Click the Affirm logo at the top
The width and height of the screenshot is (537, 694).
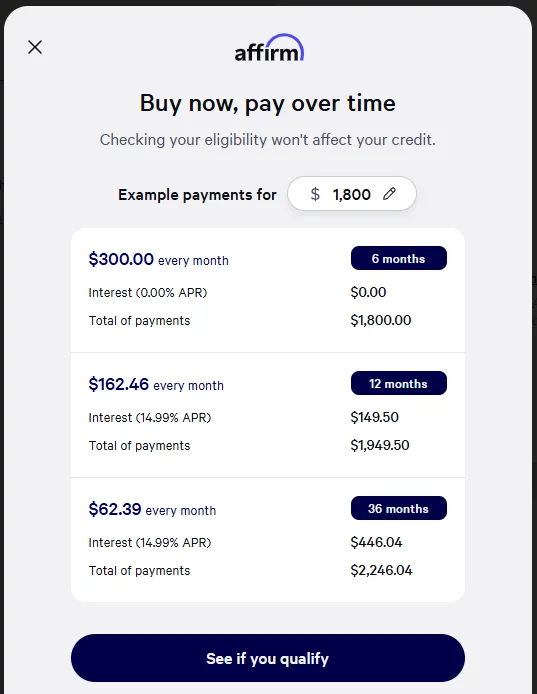pyautogui.click(x=269, y=48)
